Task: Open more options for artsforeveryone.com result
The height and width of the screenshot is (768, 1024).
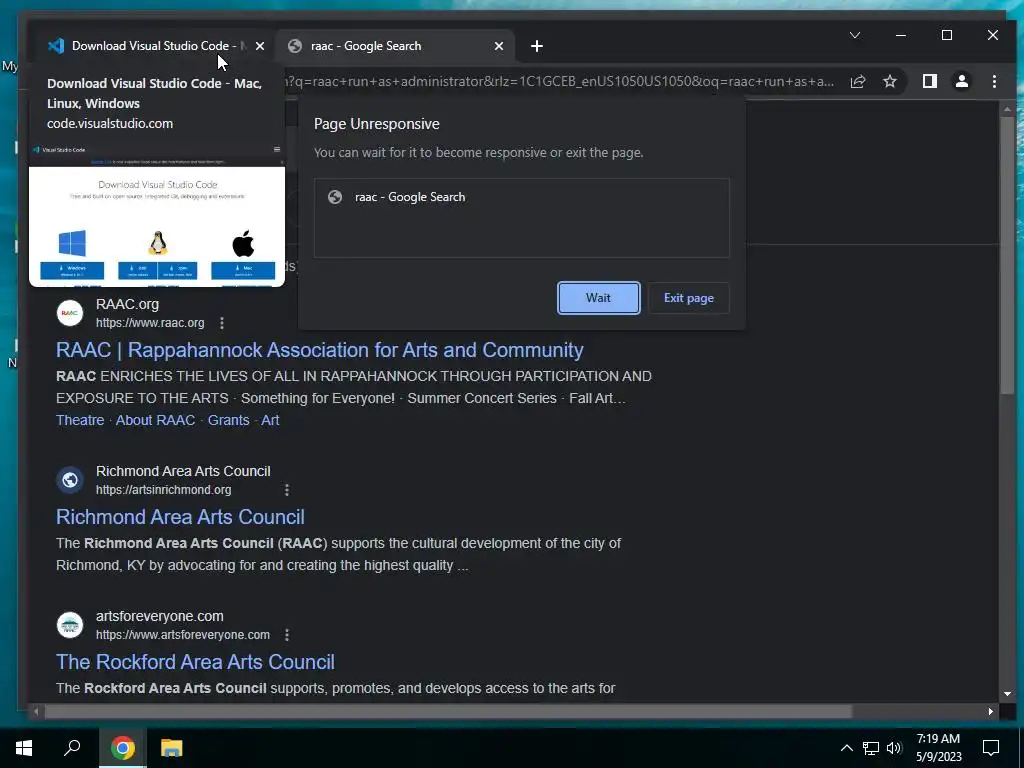Action: (x=287, y=635)
